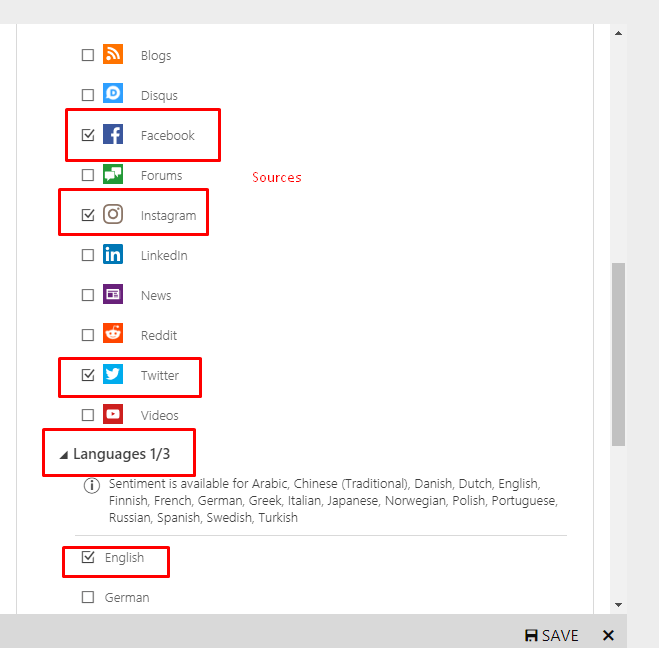
Task: Click the vertical scrollbar thumb
Action: (618, 354)
